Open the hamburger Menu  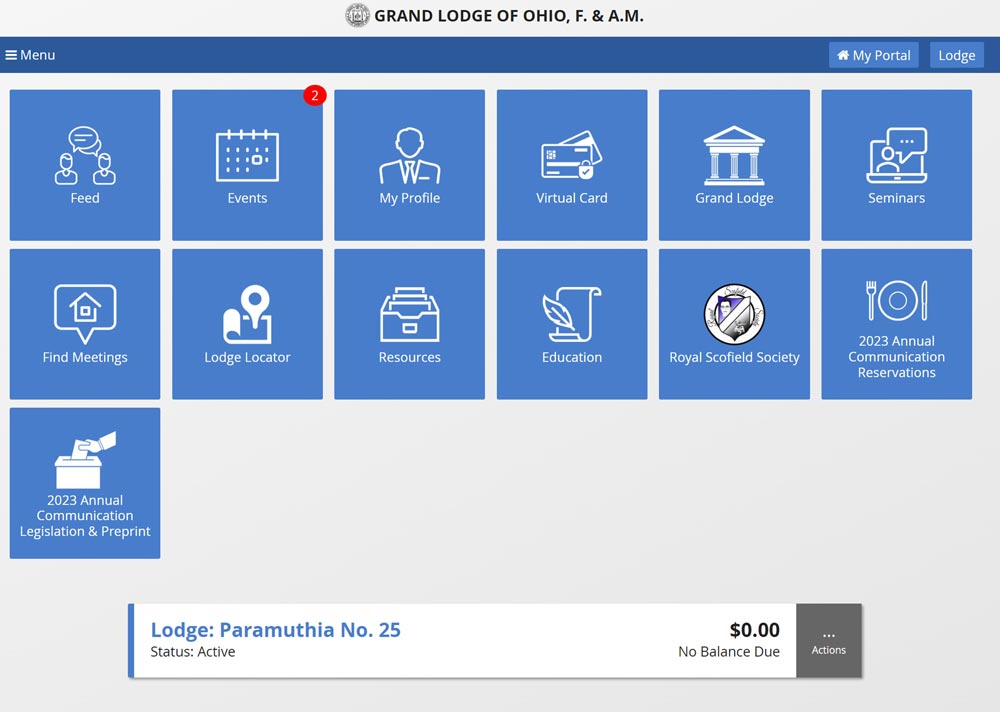pyautogui.click(x=30, y=55)
